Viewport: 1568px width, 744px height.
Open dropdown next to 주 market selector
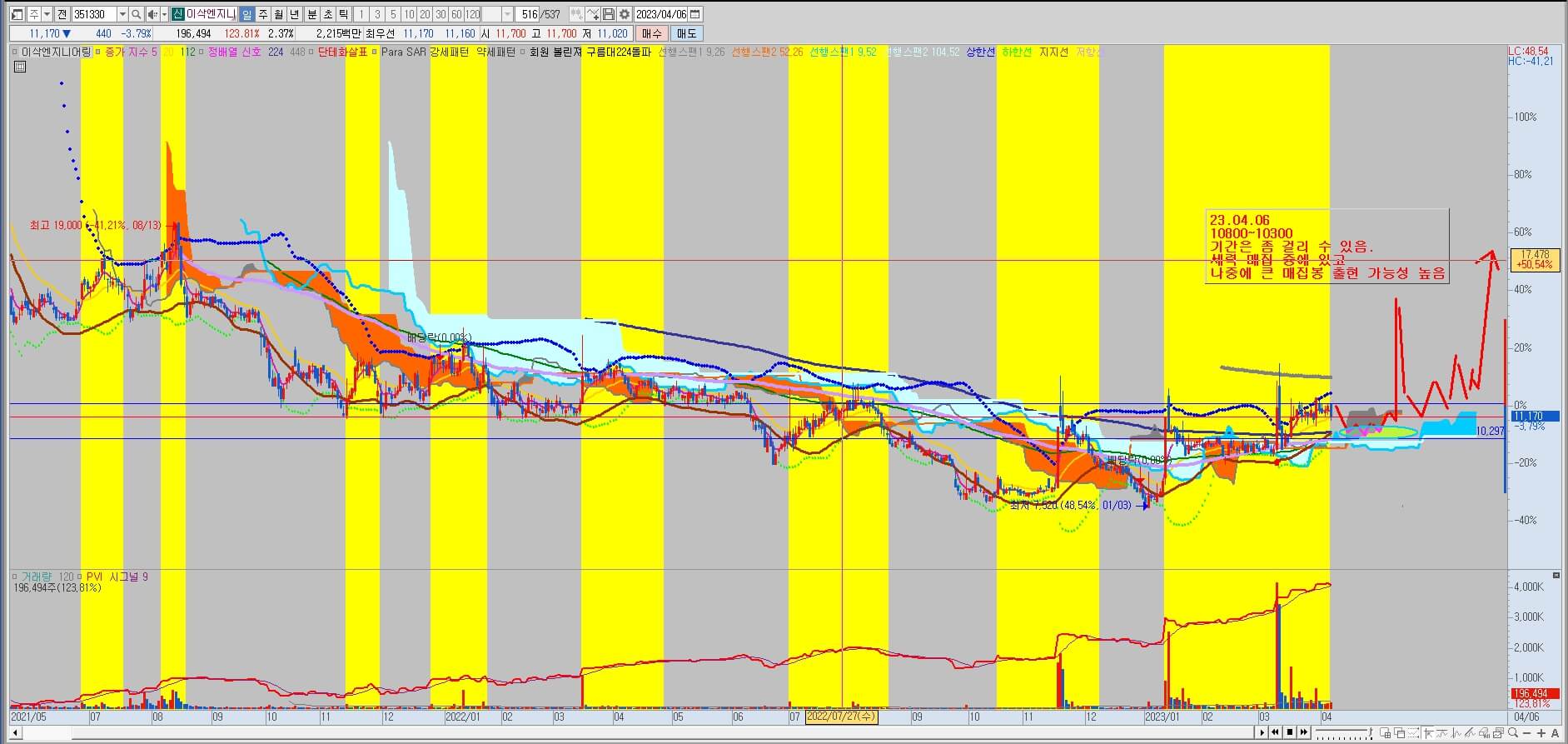47,14
